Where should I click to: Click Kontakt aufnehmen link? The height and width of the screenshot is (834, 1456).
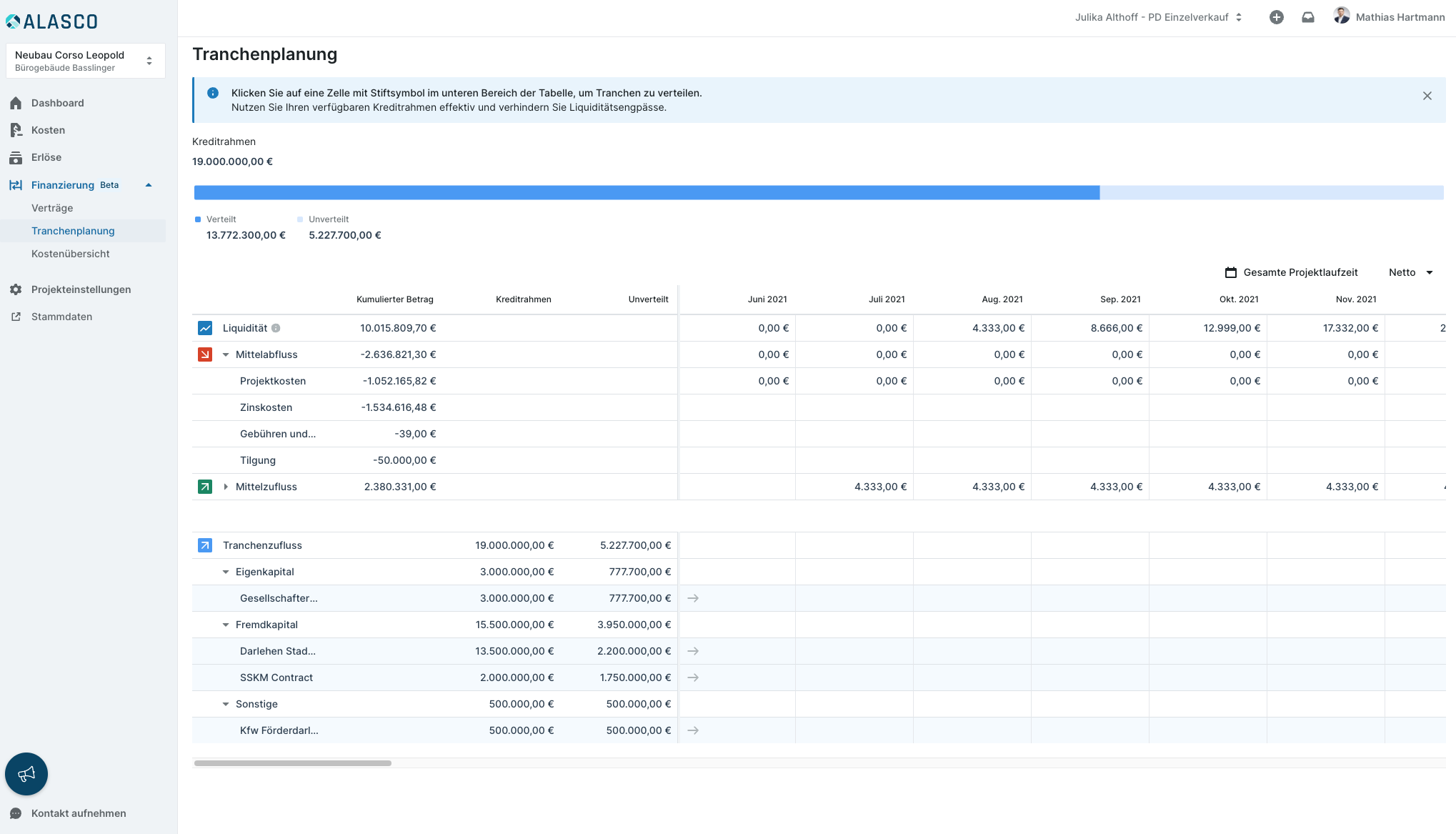pyautogui.click(x=79, y=813)
